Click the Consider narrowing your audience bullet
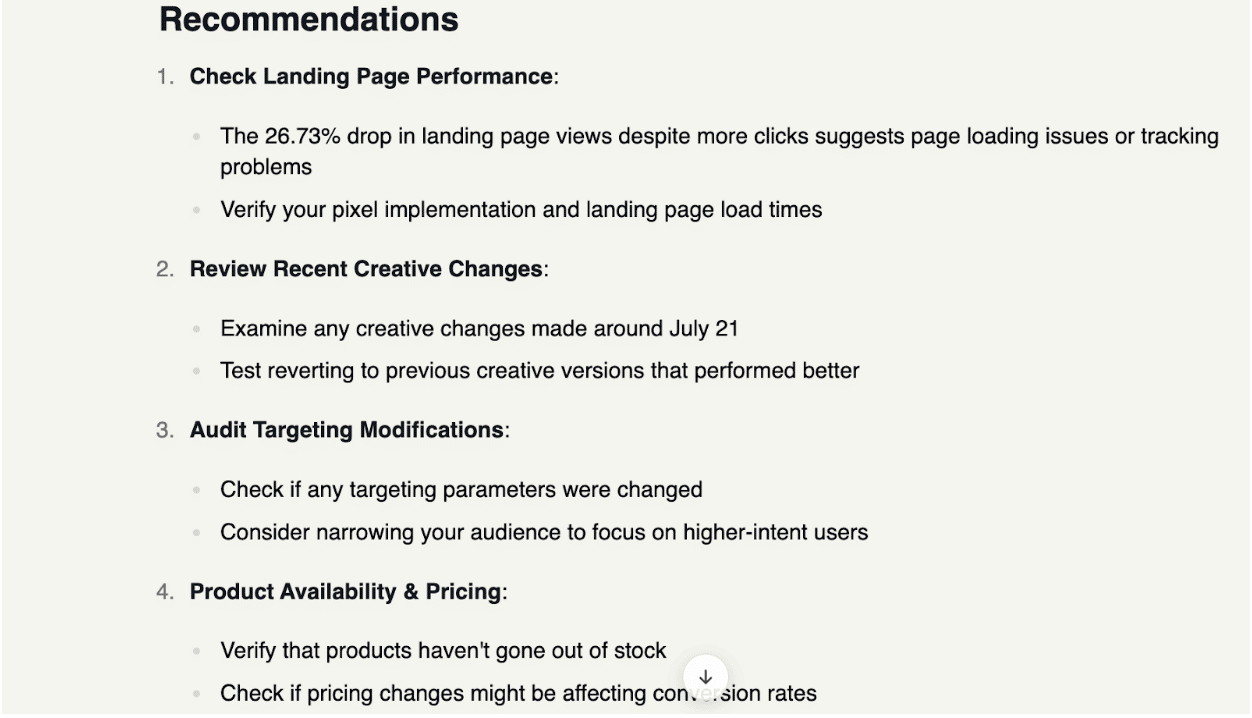The width and height of the screenshot is (1252, 718). point(544,532)
